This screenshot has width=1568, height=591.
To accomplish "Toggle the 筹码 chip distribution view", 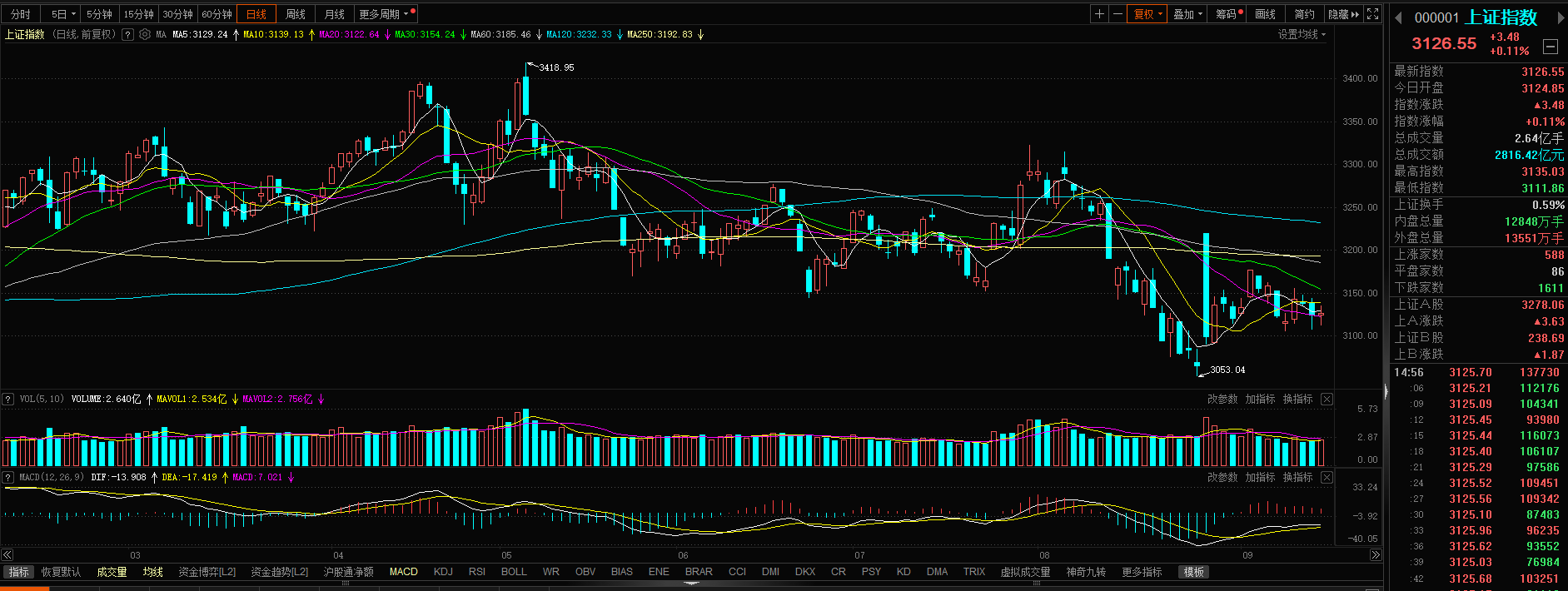I will pyautogui.click(x=1227, y=14).
